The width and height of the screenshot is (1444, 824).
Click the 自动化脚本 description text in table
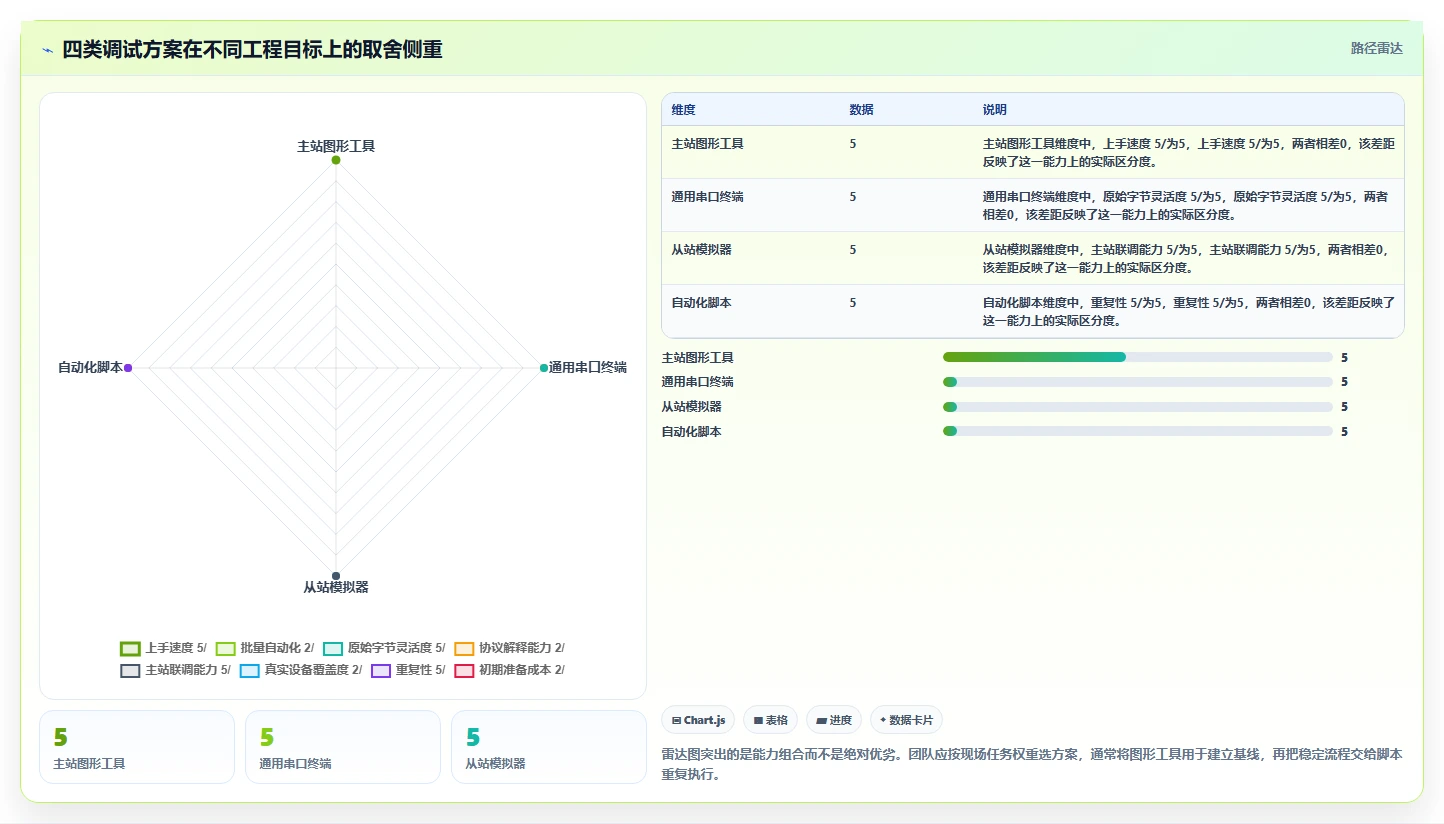click(1189, 312)
